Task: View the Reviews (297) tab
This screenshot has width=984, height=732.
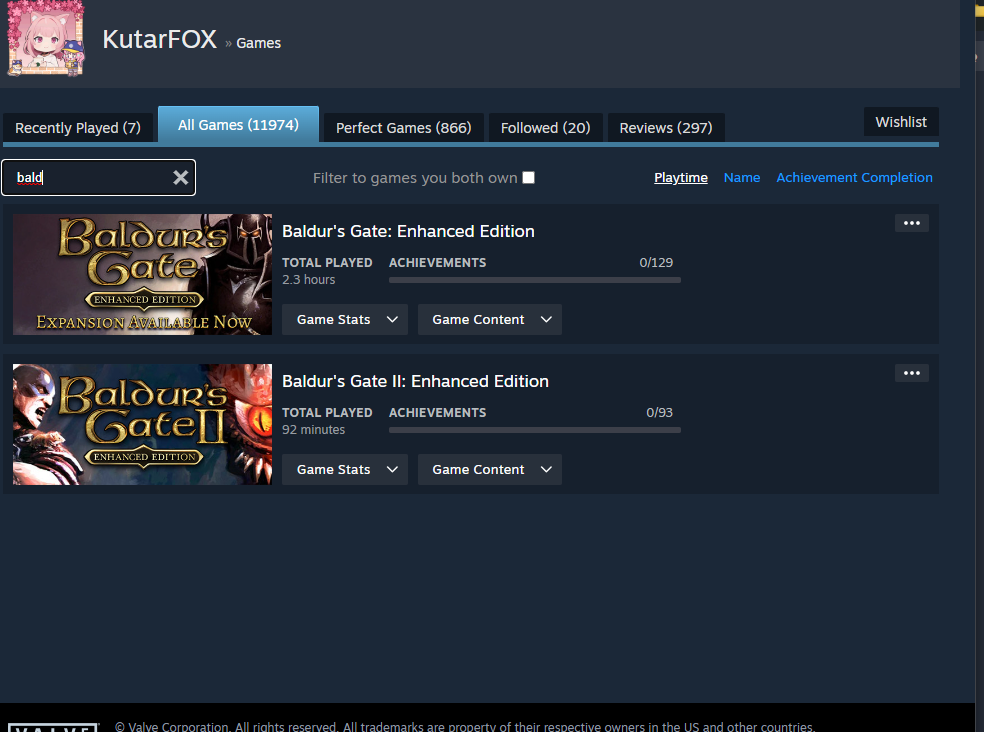Action: pos(666,127)
